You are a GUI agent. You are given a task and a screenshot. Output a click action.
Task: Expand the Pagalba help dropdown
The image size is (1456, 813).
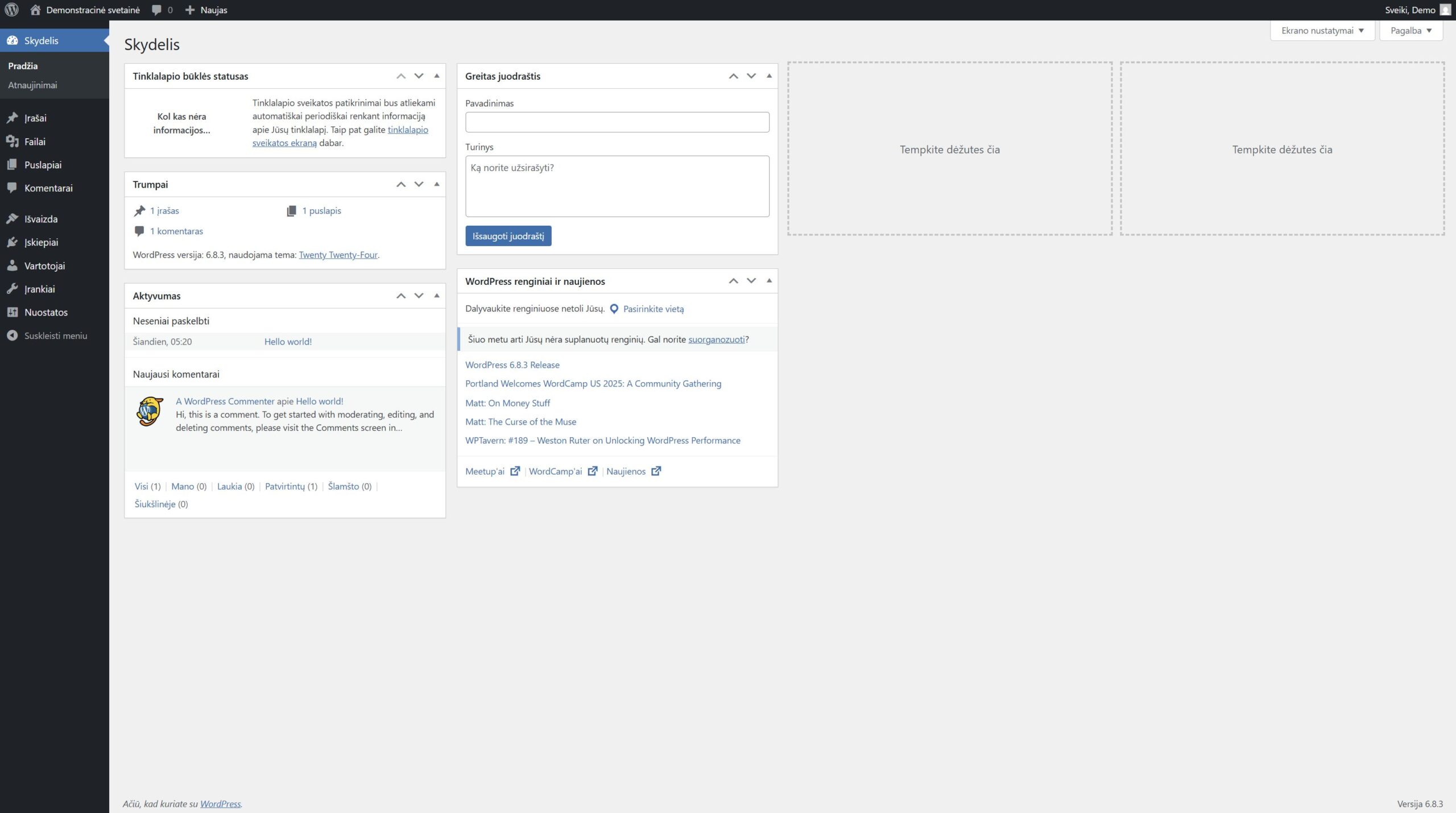click(x=1410, y=31)
